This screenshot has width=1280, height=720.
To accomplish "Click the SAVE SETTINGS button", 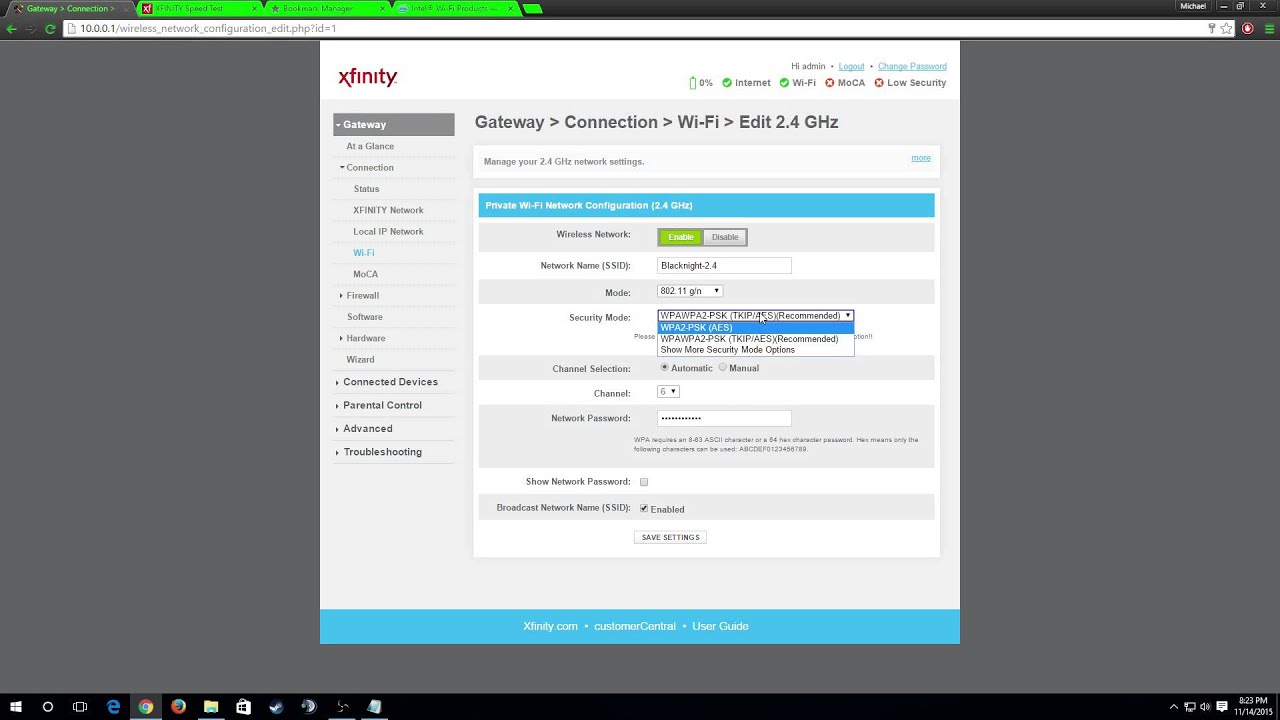I will pyautogui.click(x=670, y=538).
